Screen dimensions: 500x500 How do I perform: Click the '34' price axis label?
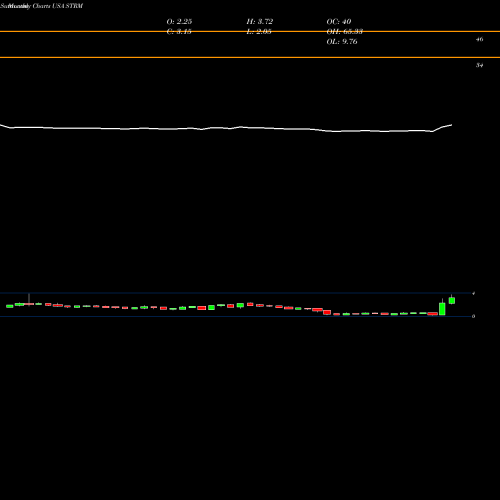479,65
